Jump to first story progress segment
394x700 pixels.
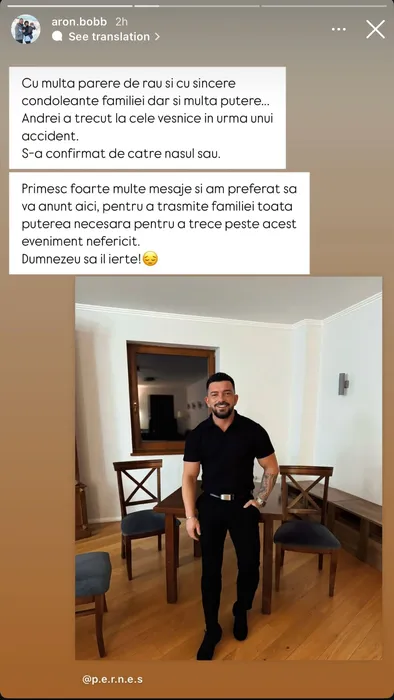pyautogui.click(x=70, y=6)
